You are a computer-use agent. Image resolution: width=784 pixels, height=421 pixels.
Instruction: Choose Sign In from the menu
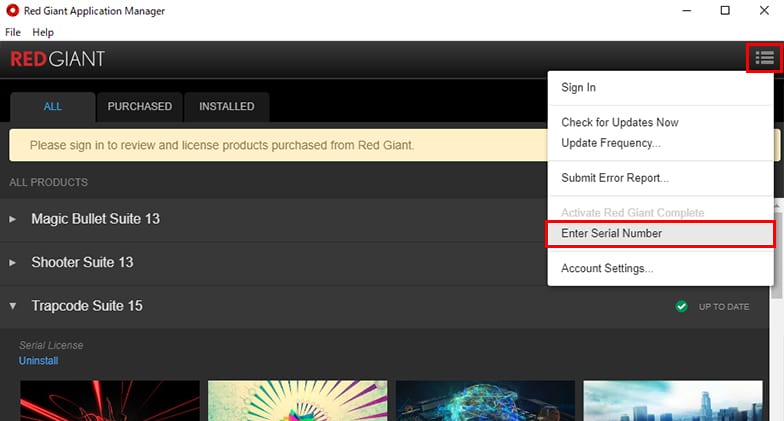pyautogui.click(x=578, y=88)
